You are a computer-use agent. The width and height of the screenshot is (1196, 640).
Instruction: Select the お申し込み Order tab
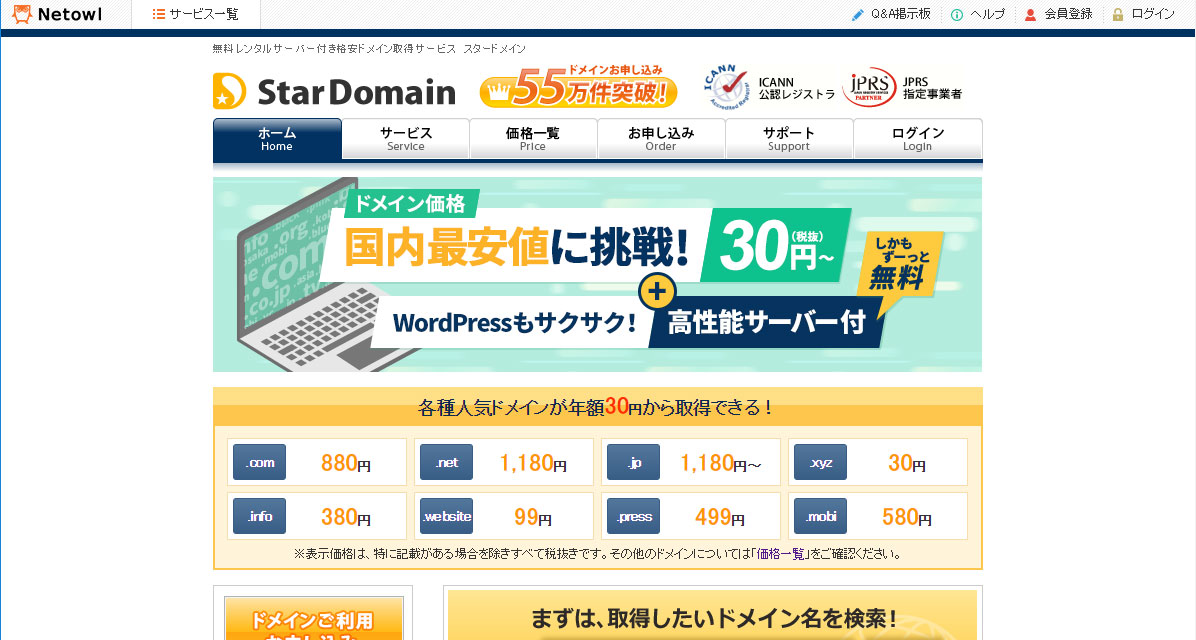(x=661, y=139)
